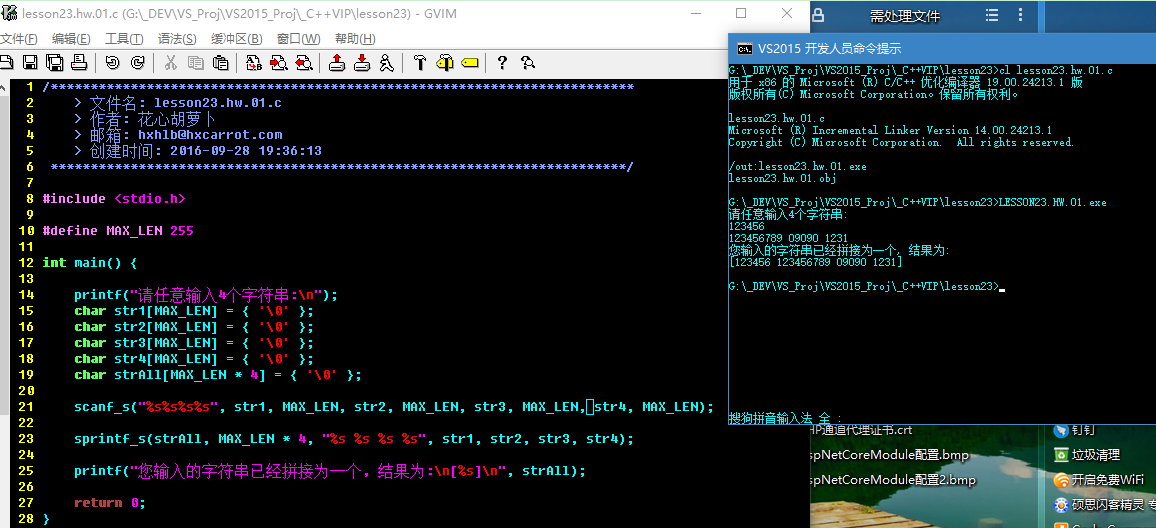Click the yellow Jump to Tag icon

[x=469, y=63]
